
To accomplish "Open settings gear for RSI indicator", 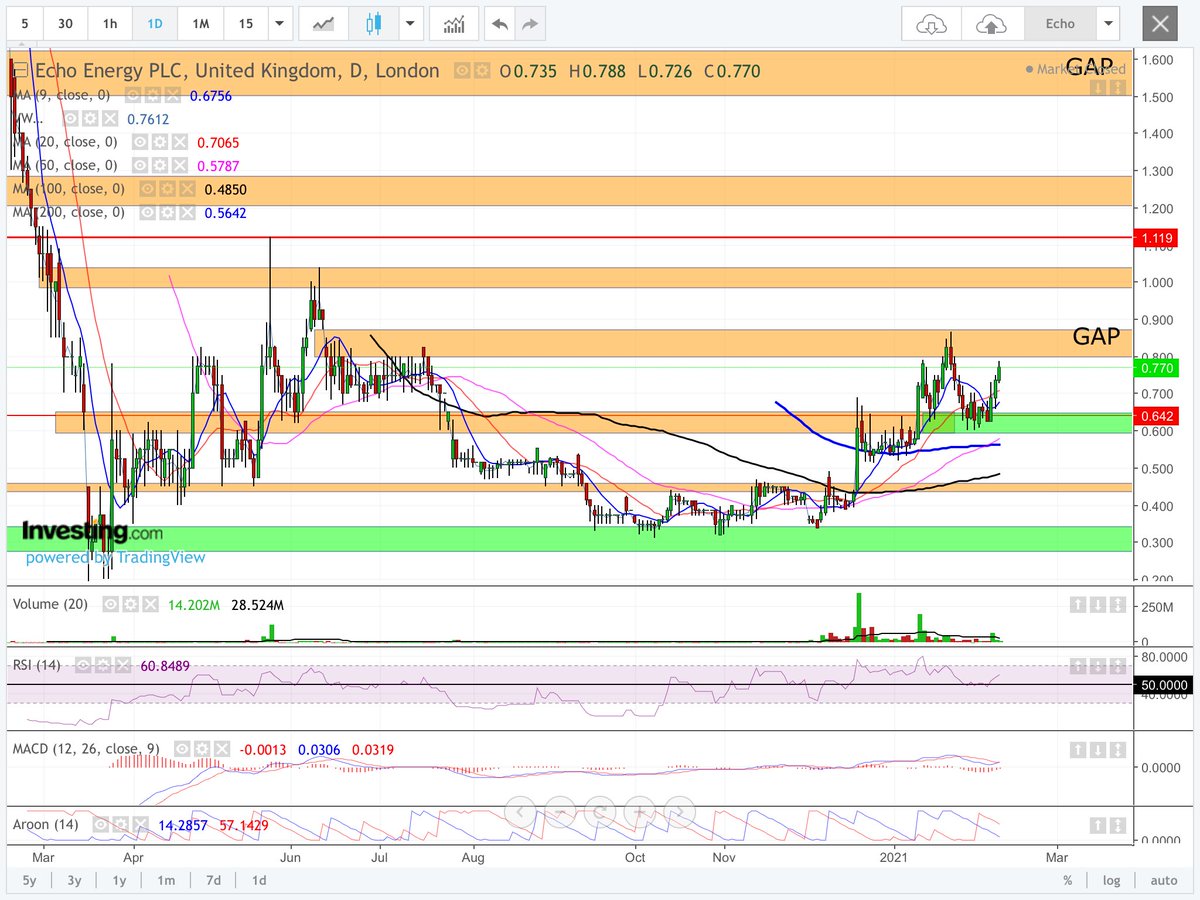I will pos(101,665).
